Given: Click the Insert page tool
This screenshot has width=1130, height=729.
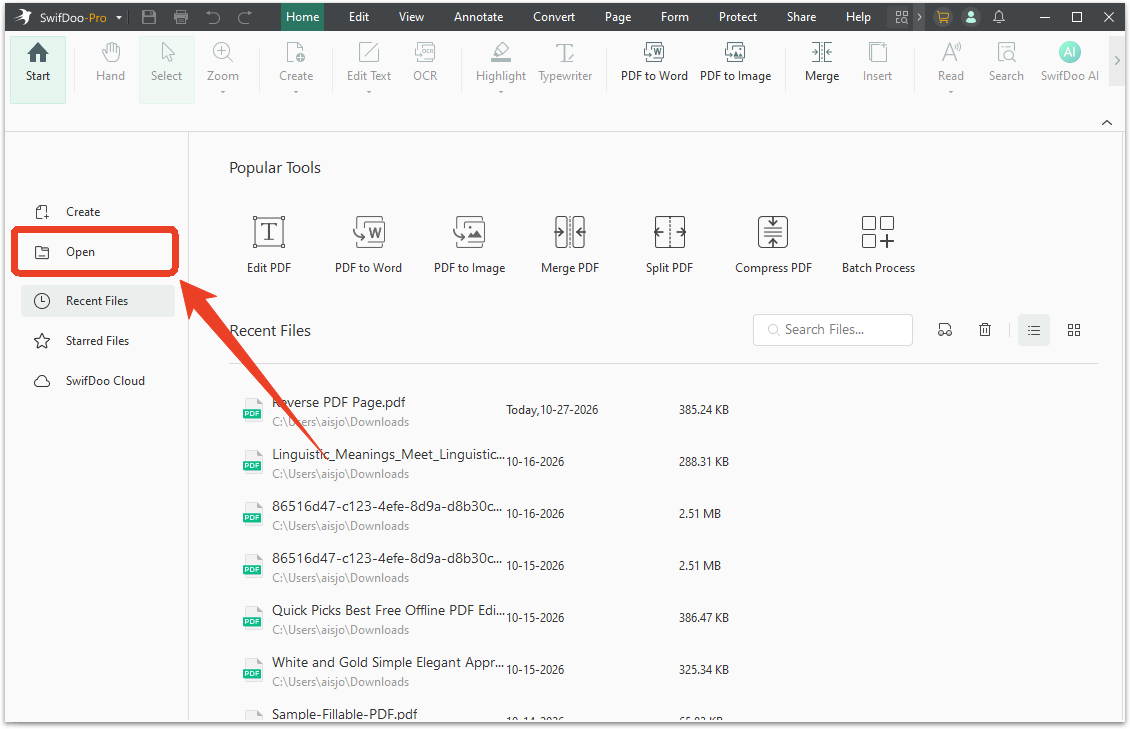Looking at the screenshot, I should 877,62.
